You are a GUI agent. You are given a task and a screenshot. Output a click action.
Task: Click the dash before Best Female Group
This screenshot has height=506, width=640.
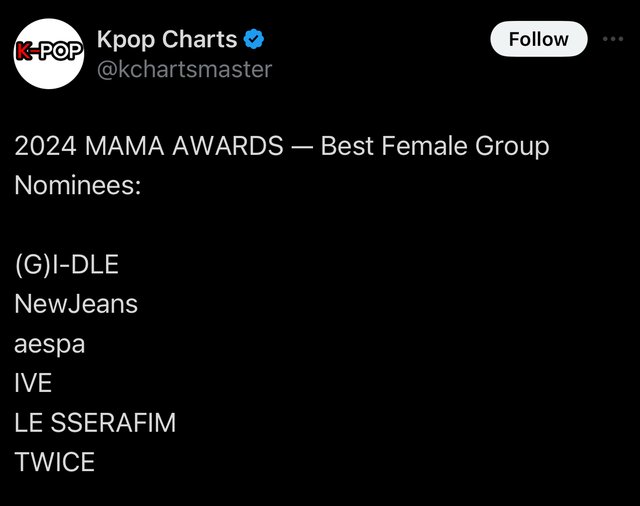coord(302,147)
